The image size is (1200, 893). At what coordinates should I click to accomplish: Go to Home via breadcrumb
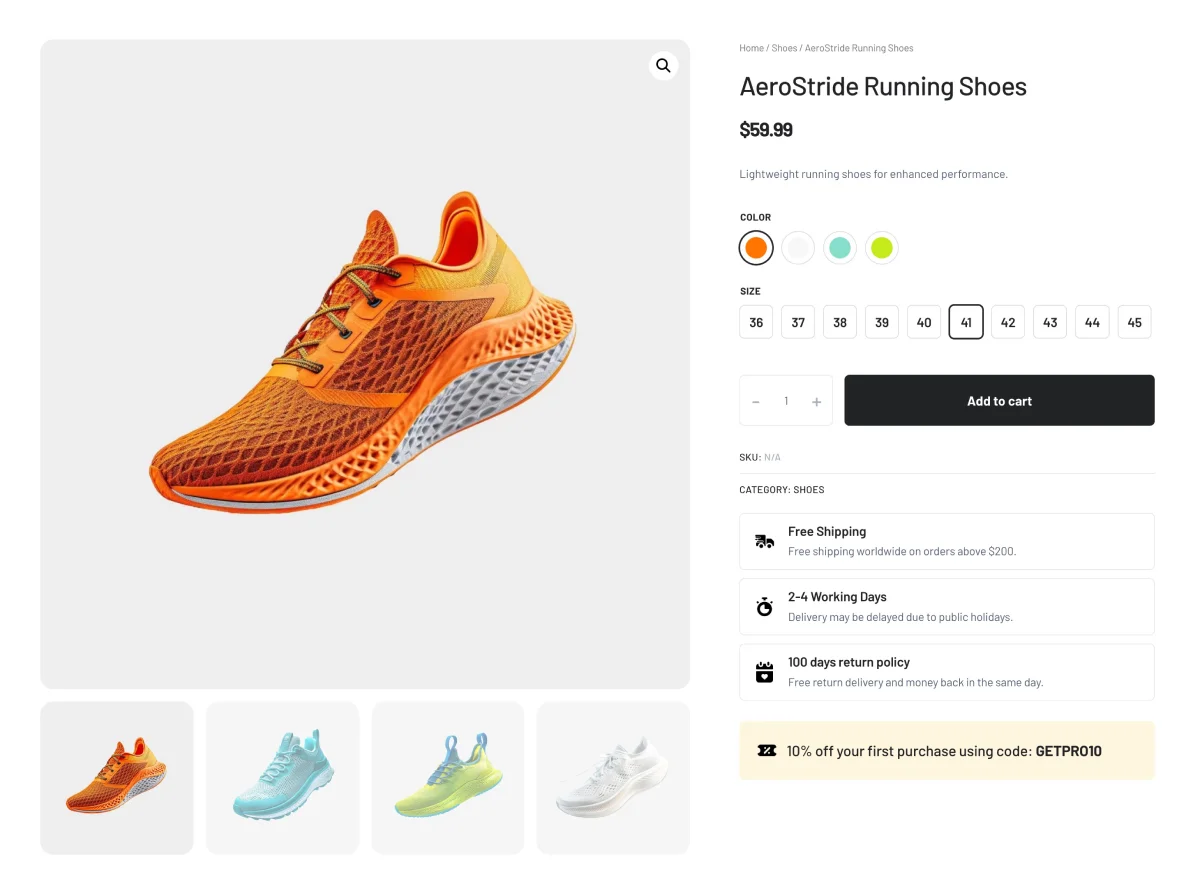point(751,48)
